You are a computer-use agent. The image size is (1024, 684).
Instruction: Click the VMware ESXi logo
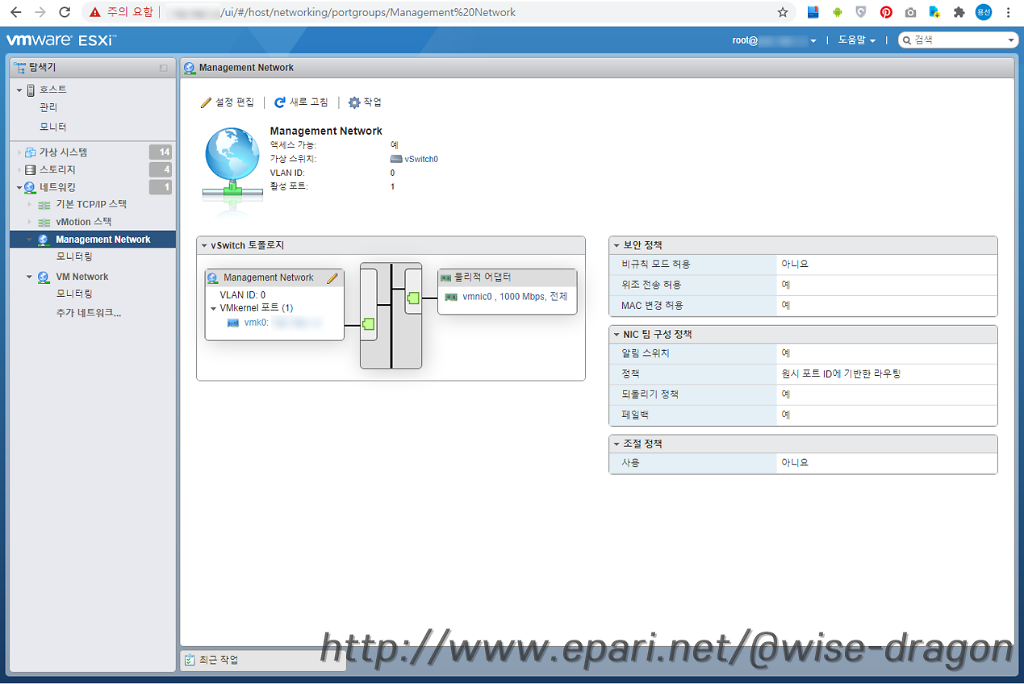pyautogui.click(x=61, y=40)
